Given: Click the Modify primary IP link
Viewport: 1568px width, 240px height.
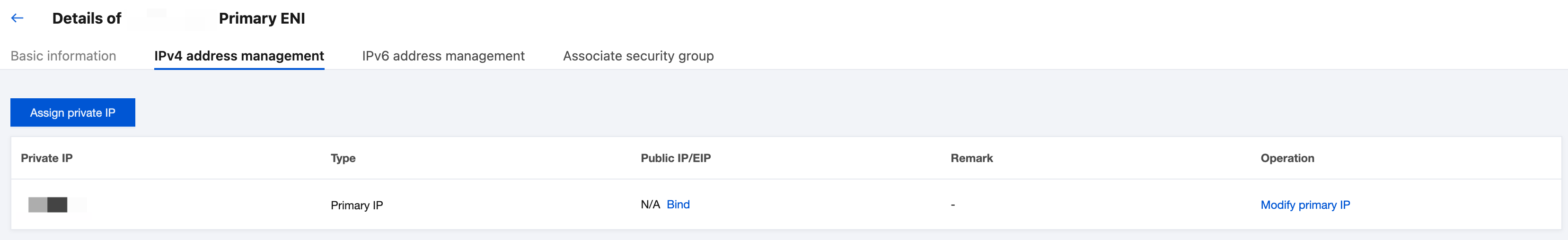Looking at the screenshot, I should pos(1305,205).
